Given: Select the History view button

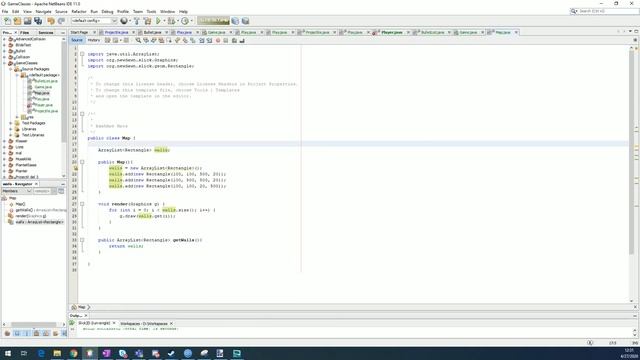Looking at the screenshot, I should pos(93,40).
